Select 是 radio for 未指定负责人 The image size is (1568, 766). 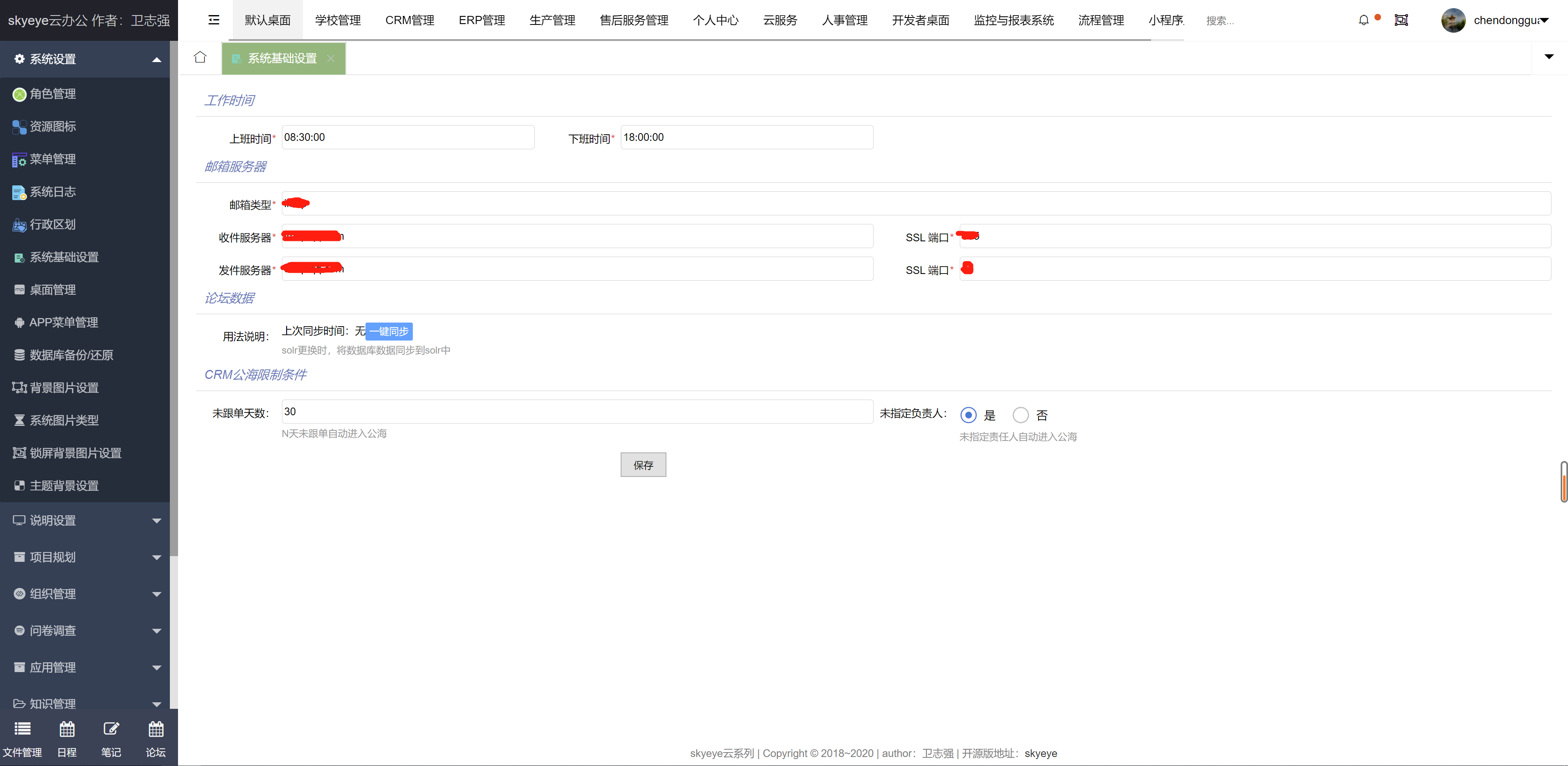[968, 415]
